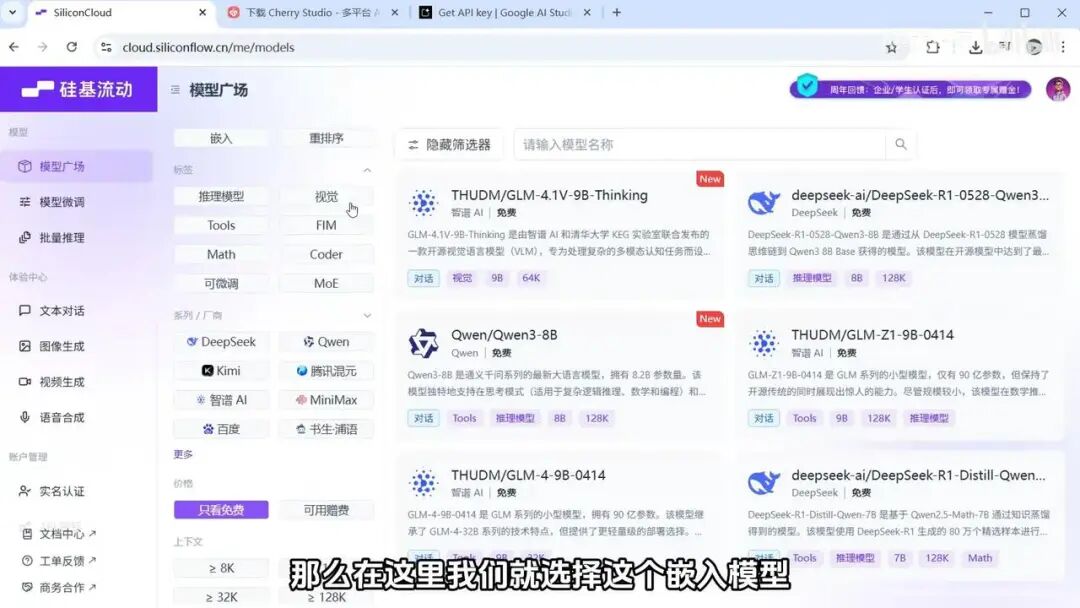Click the model name search field
Screen dimensions: 1080x608
click(700, 145)
